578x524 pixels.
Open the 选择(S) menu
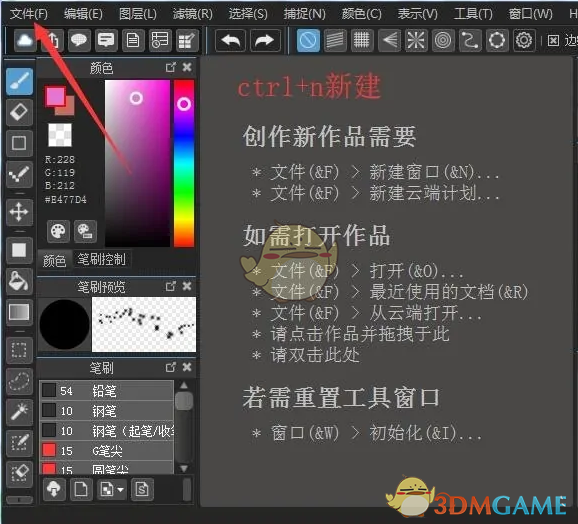pos(248,14)
